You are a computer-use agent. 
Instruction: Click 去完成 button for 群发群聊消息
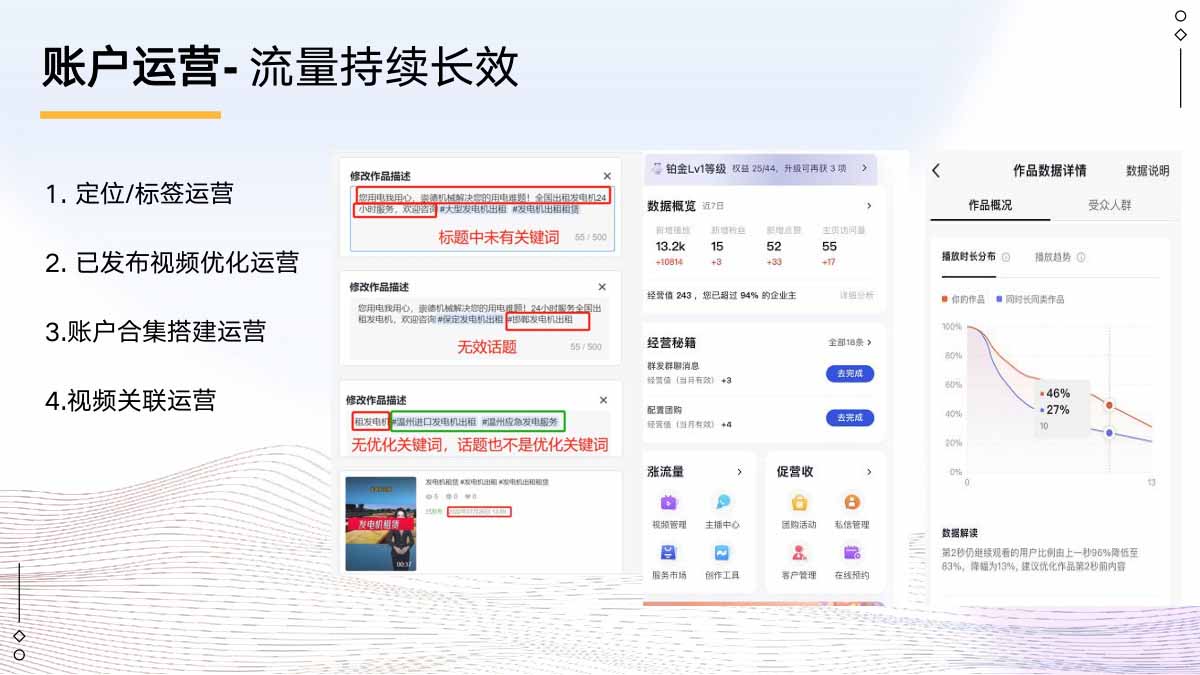tap(850, 374)
